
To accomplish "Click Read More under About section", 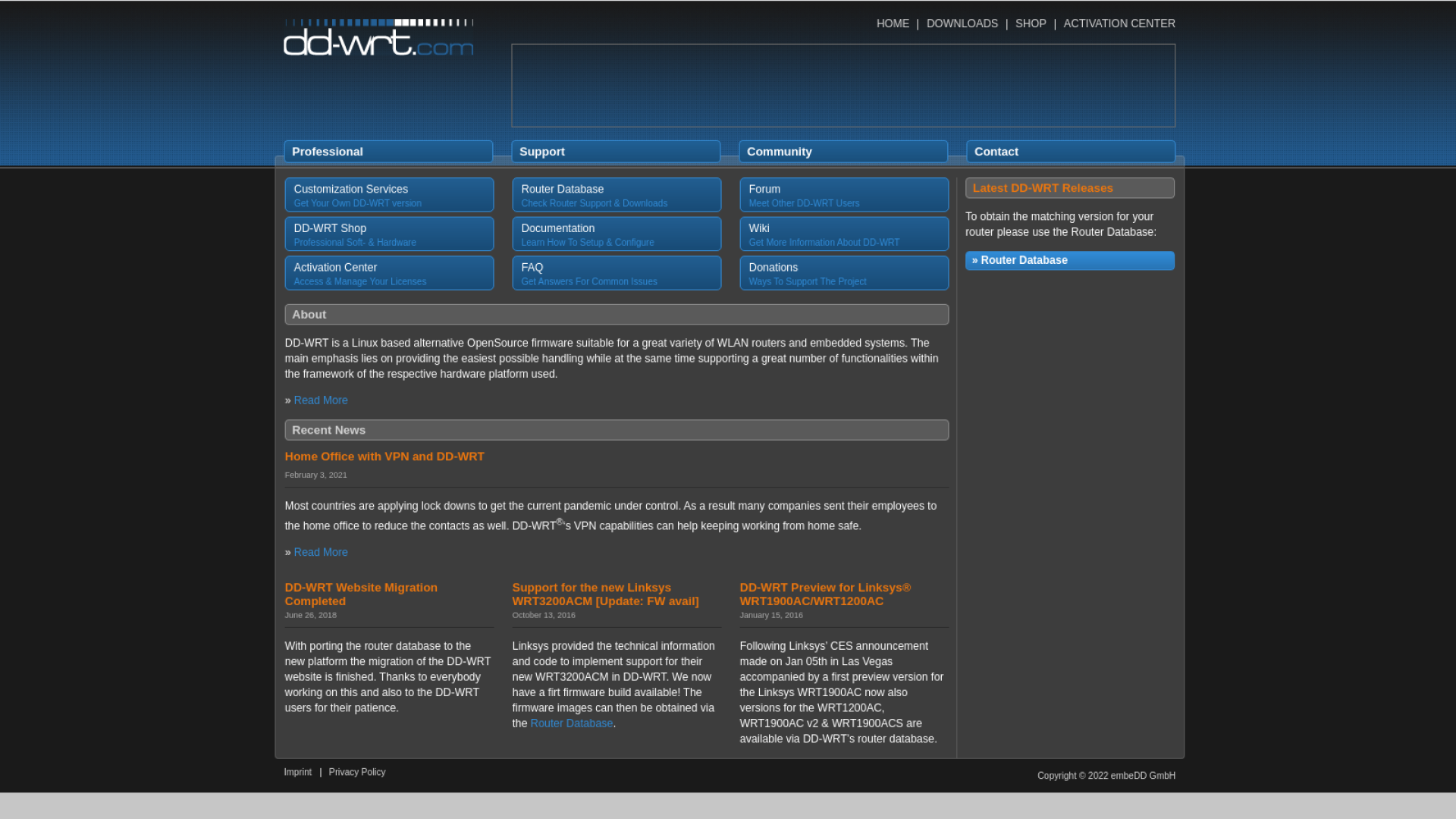I will [321, 400].
